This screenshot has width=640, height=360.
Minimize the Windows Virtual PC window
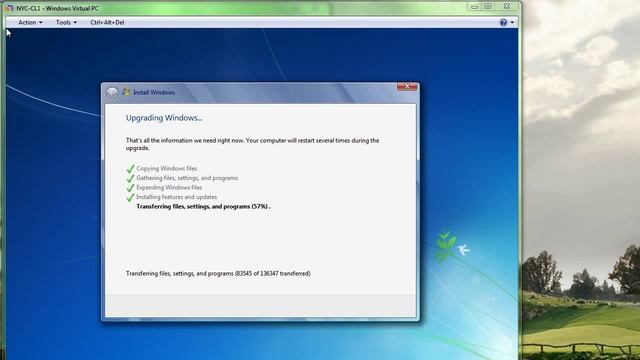click(474, 7)
